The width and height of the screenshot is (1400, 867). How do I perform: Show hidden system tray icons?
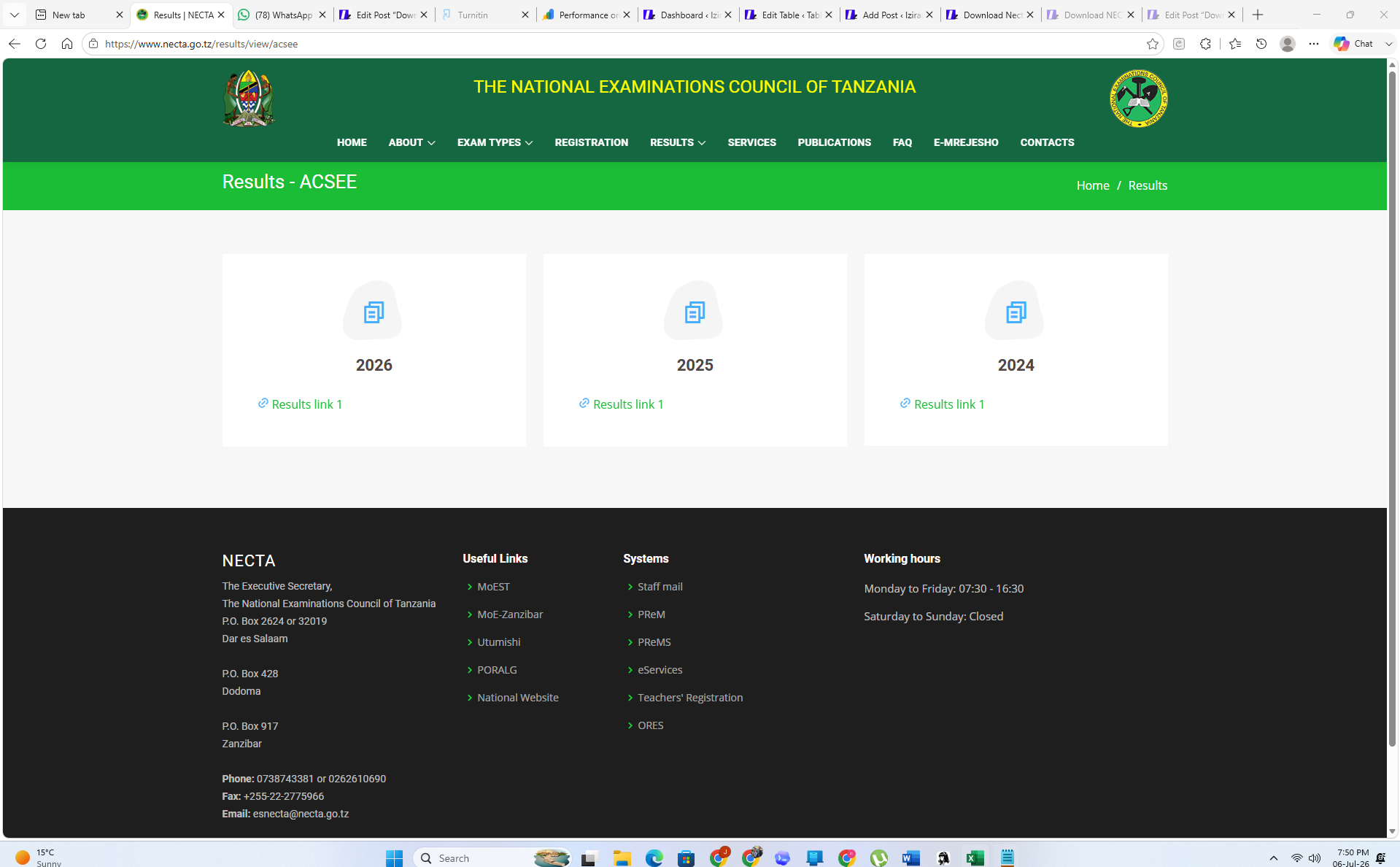[x=1273, y=858]
